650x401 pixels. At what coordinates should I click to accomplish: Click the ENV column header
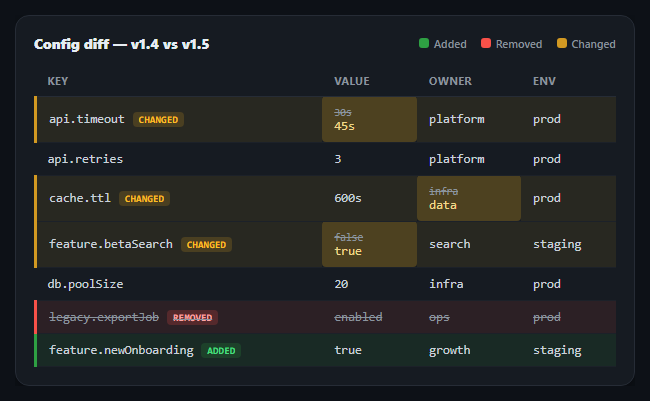(544, 81)
